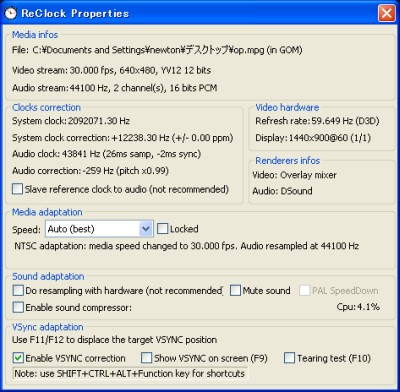This screenshot has height=392, width=400.
Task: Enable sound compressor checkbox
Action: point(18,307)
